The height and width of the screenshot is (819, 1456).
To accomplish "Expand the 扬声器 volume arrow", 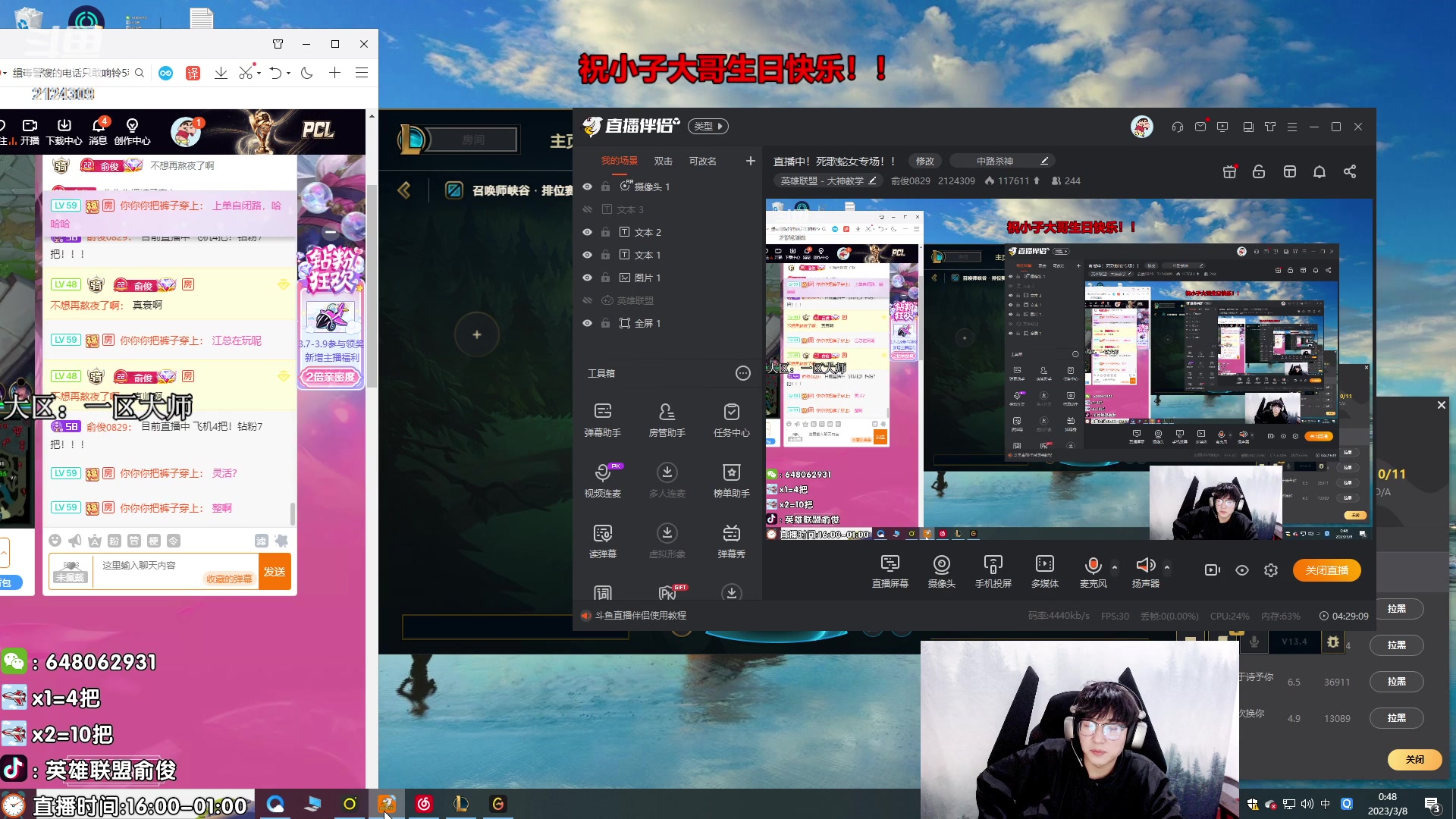I will coord(1167,566).
